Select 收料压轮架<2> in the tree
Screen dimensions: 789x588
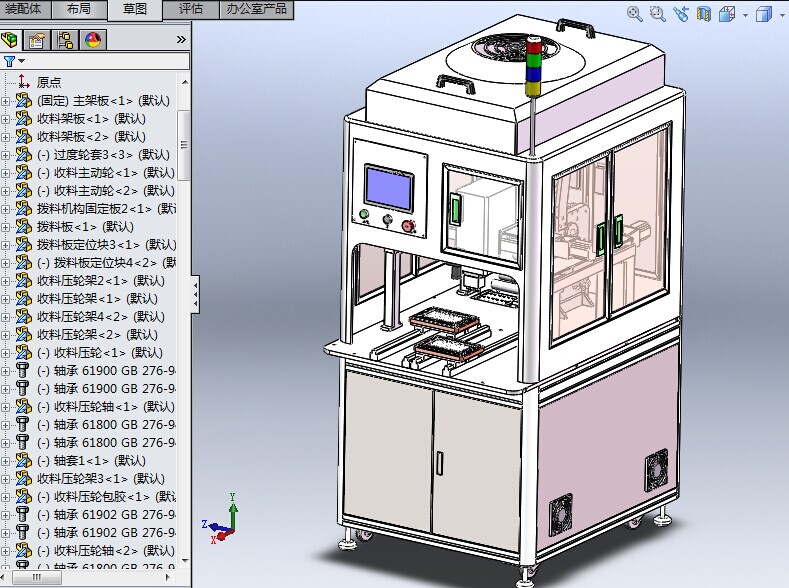coord(97,334)
